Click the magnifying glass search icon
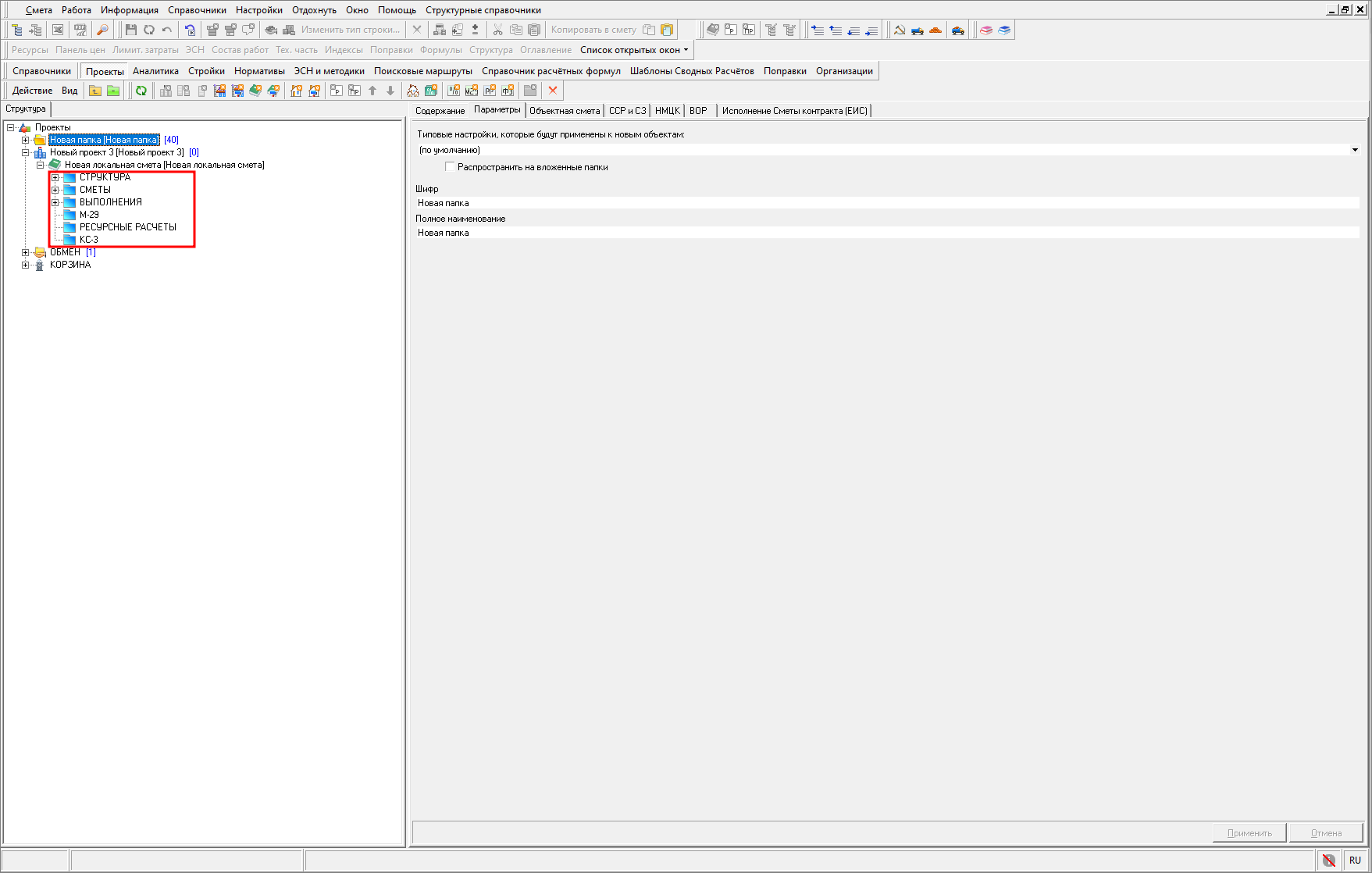This screenshot has width=1372, height=873. 102,30
